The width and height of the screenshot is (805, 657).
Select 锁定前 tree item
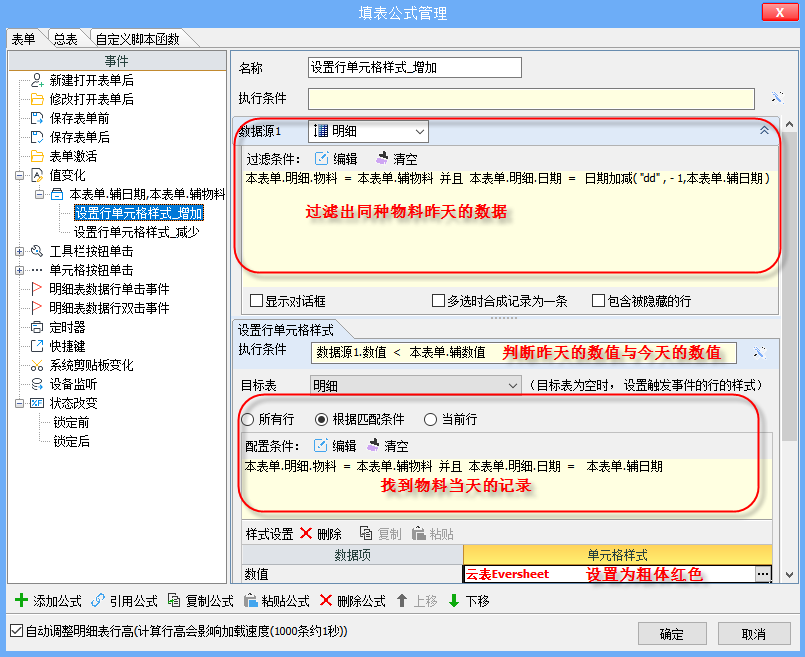click(71, 422)
